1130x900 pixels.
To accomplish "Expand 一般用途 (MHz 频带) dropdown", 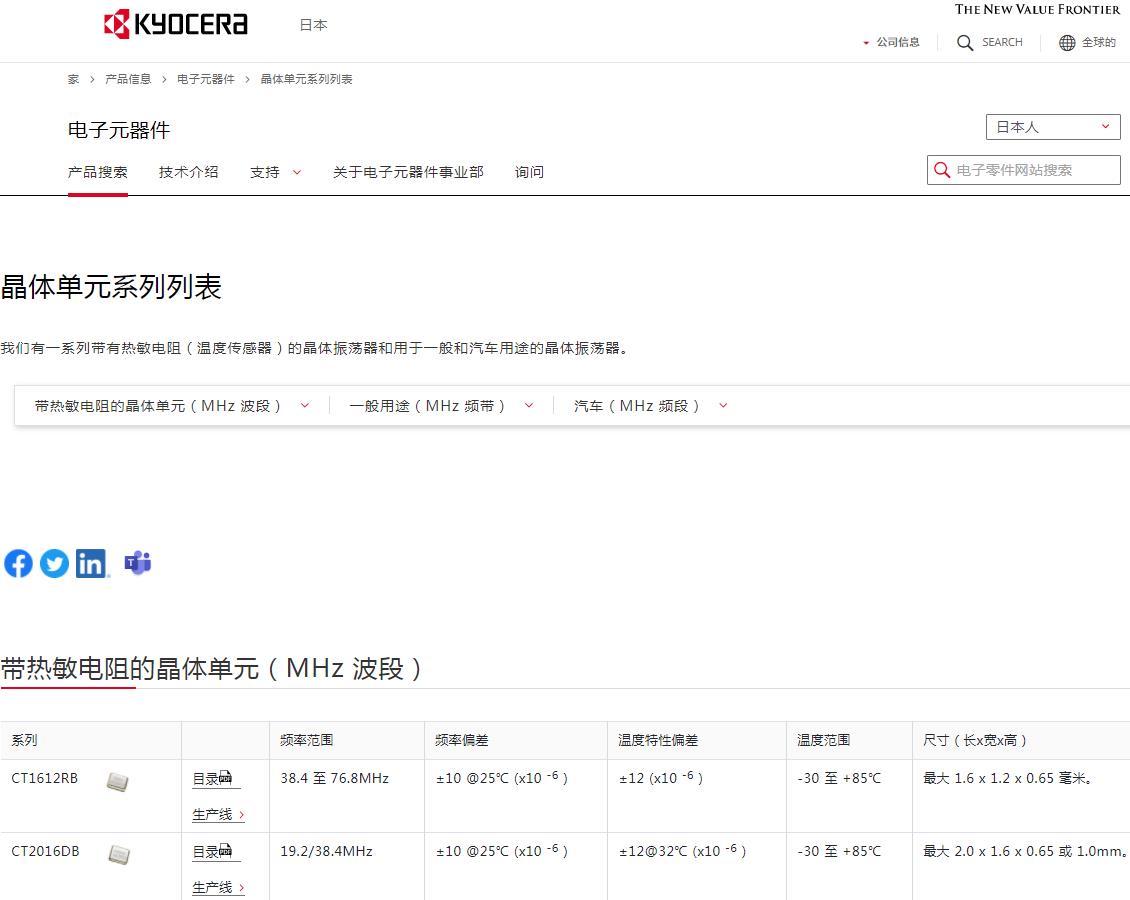I will [441, 406].
